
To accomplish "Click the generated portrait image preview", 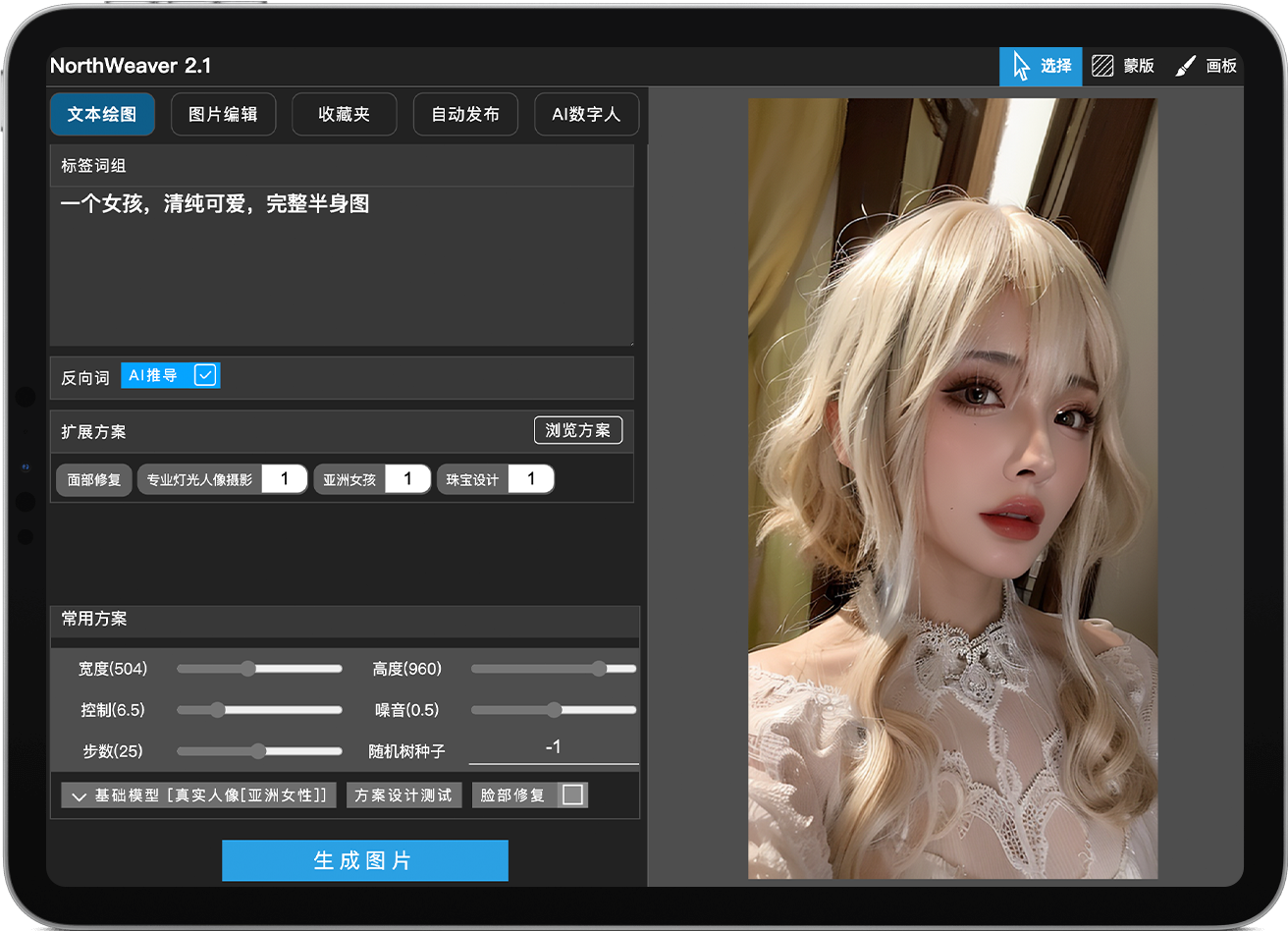I will (952, 488).
